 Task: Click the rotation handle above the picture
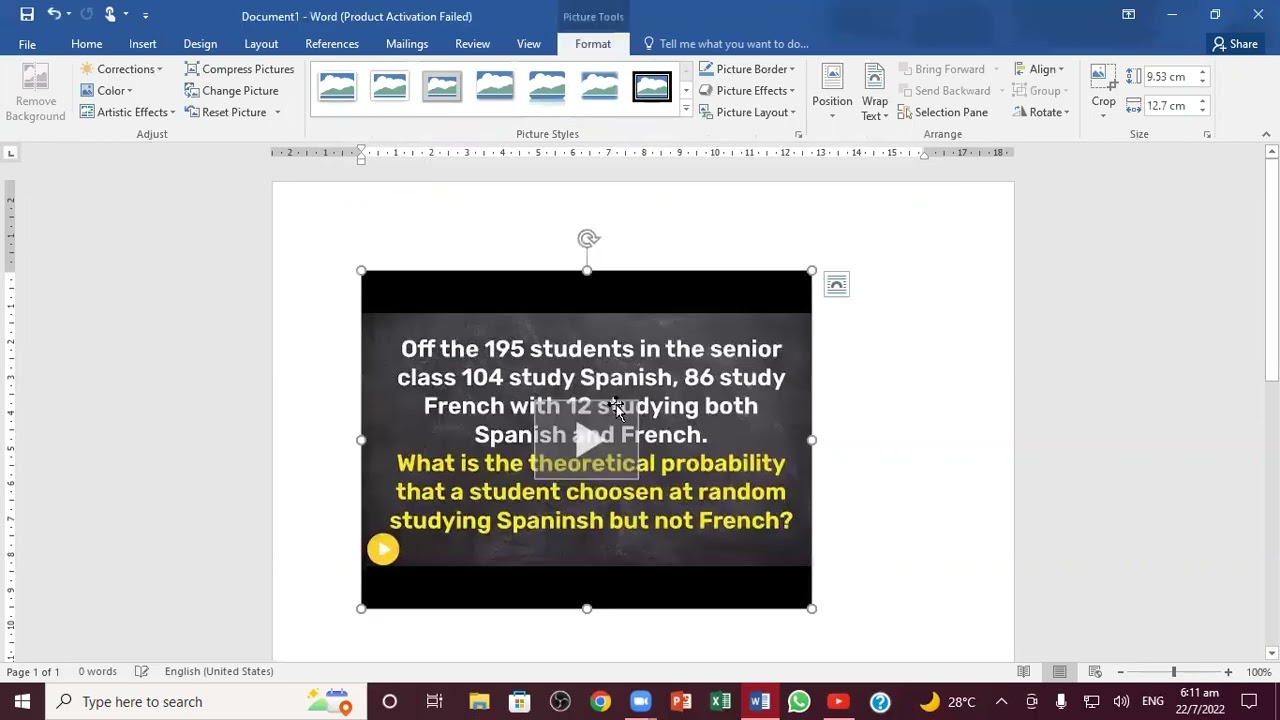tap(588, 238)
